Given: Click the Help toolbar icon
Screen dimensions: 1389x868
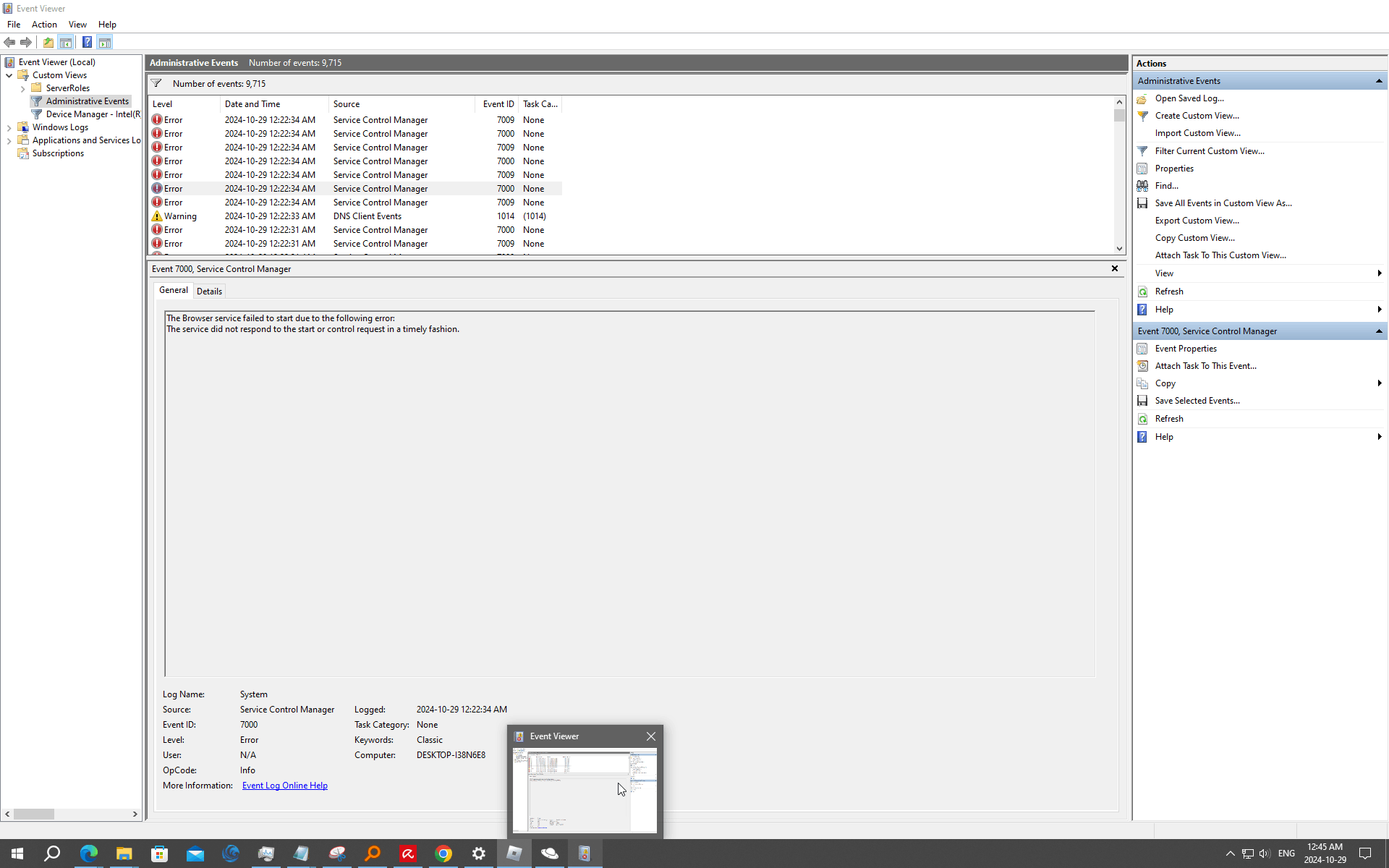Looking at the screenshot, I should click(x=87, y=42).
